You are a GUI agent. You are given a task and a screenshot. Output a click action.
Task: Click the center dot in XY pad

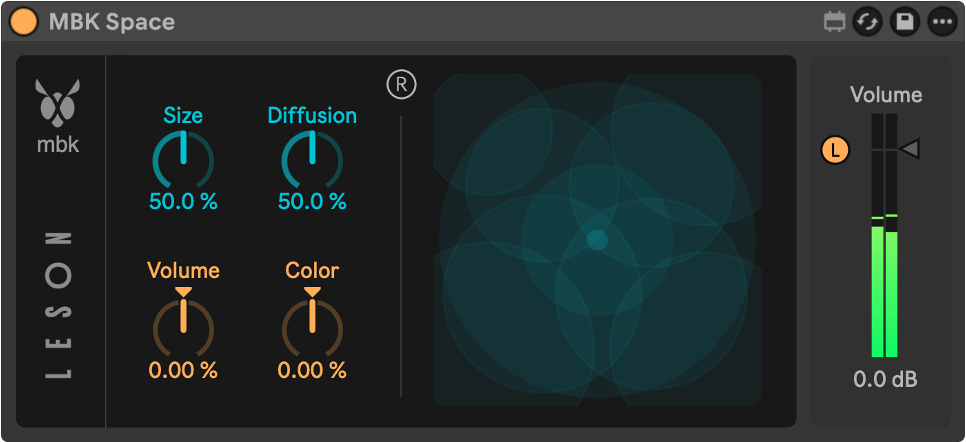[597, 240]
